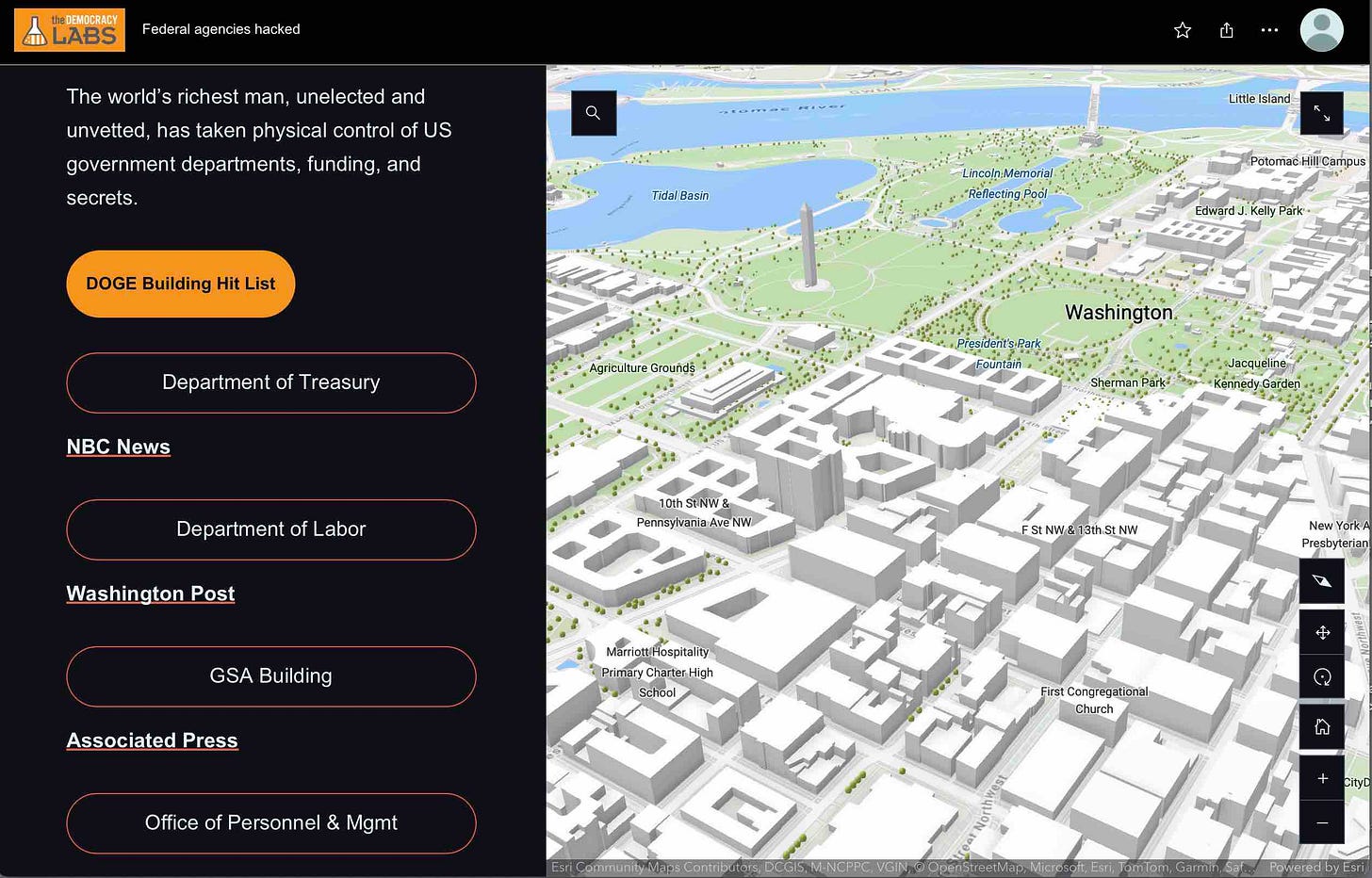
Task: Click Lincoln Memorial Reflecting Pool label
Action: (x=1007, y=184)
